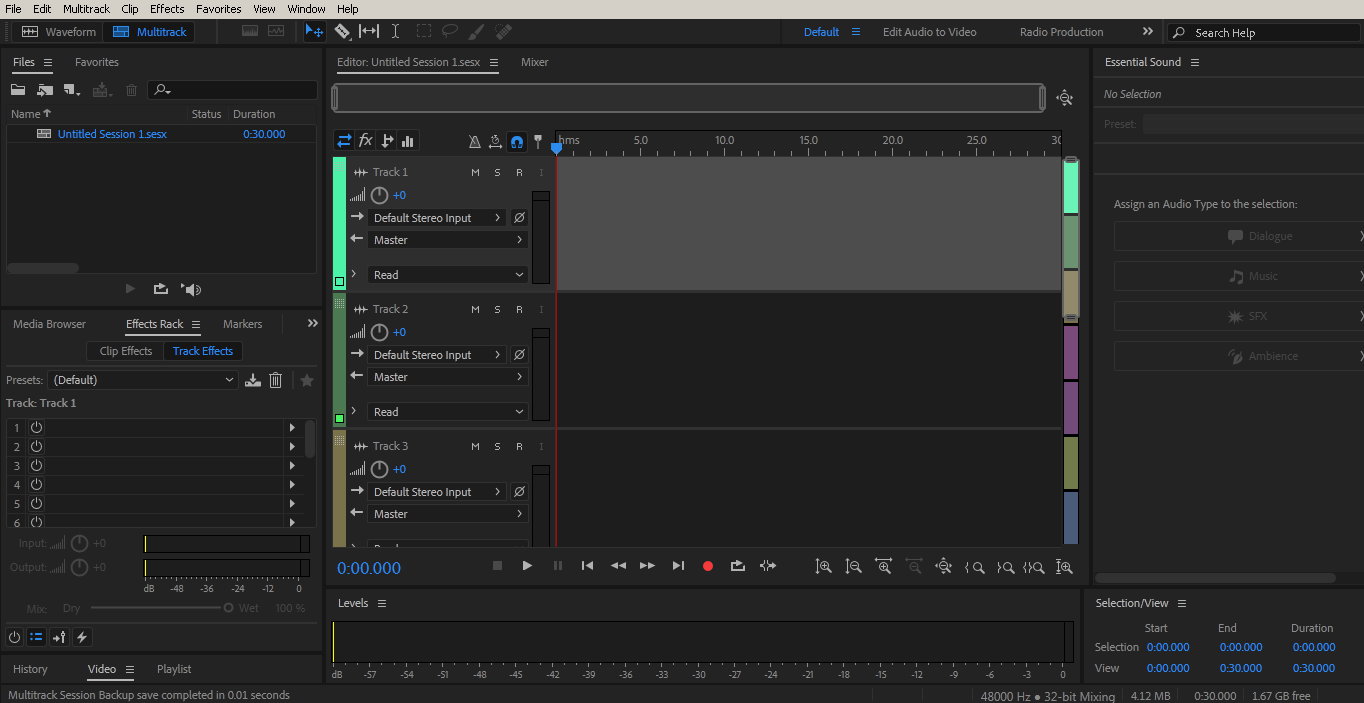Open Track 2 Read automation dropdown

click(x=447, y=411)
